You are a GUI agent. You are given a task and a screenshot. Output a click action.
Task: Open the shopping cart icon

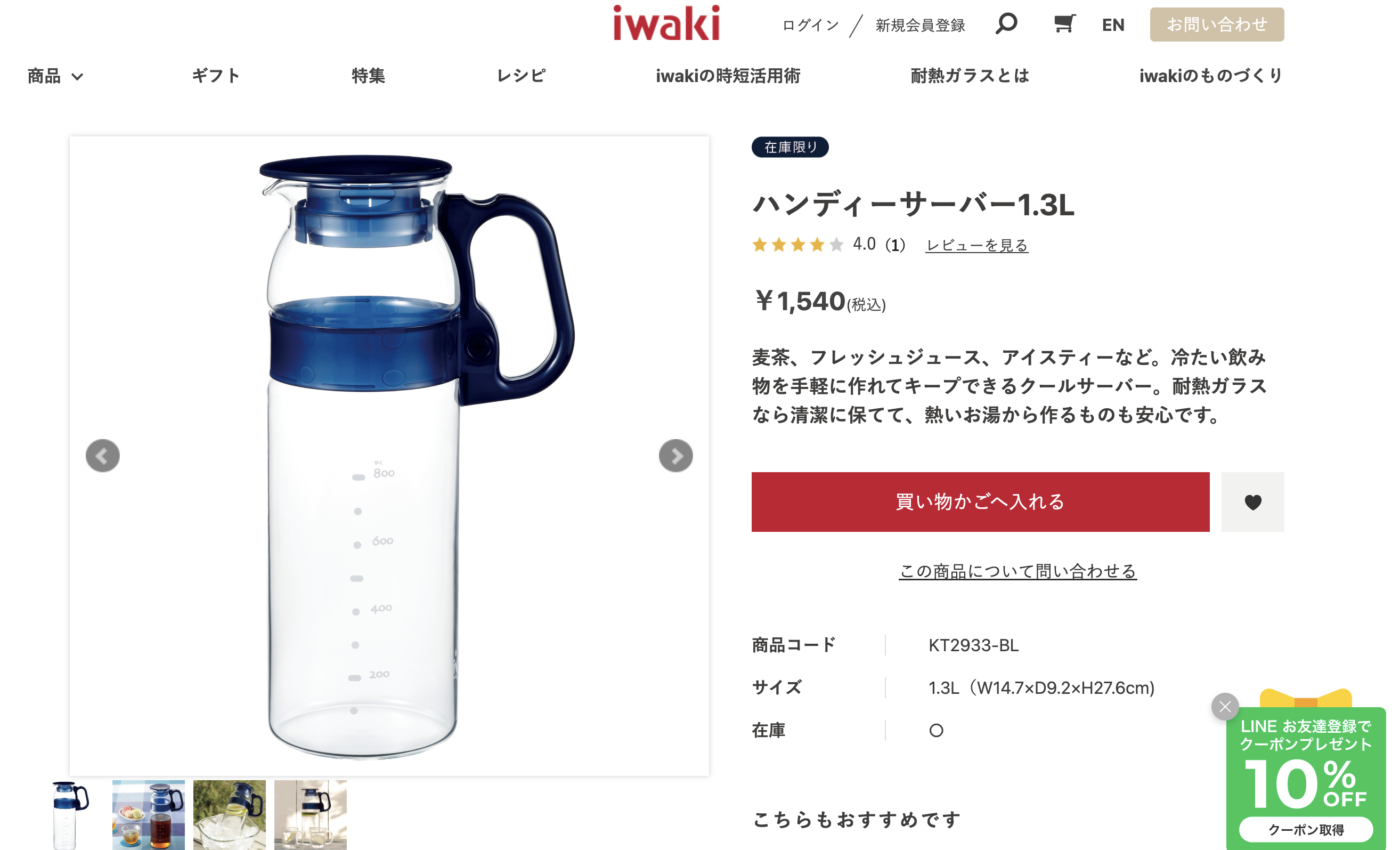1064,24
